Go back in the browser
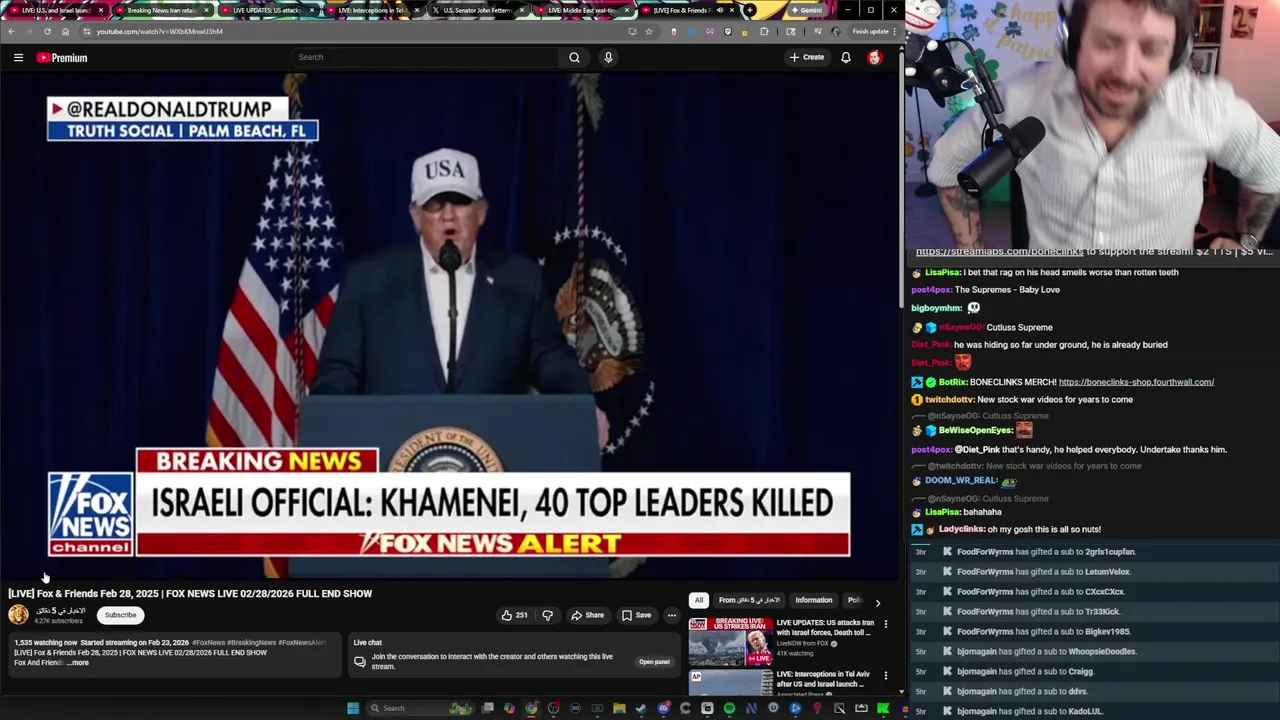The image size is (1280, 720). (x=11, y=31)
